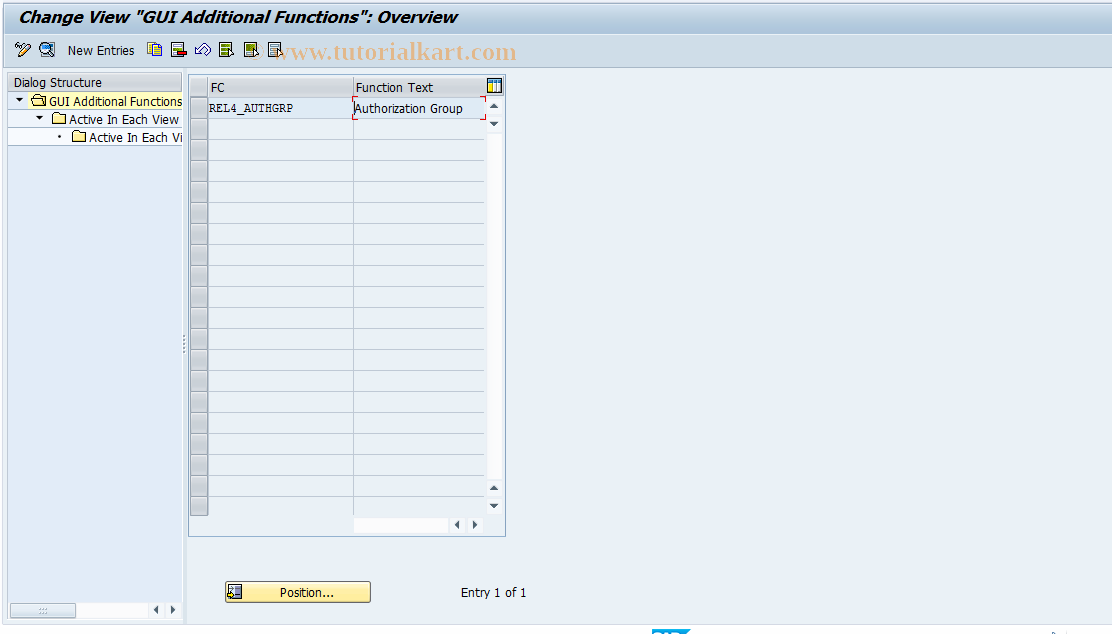The height and width of the screenshot is (634, 1112).
Task: Click the Copy As icon
Action: (155, 50)
